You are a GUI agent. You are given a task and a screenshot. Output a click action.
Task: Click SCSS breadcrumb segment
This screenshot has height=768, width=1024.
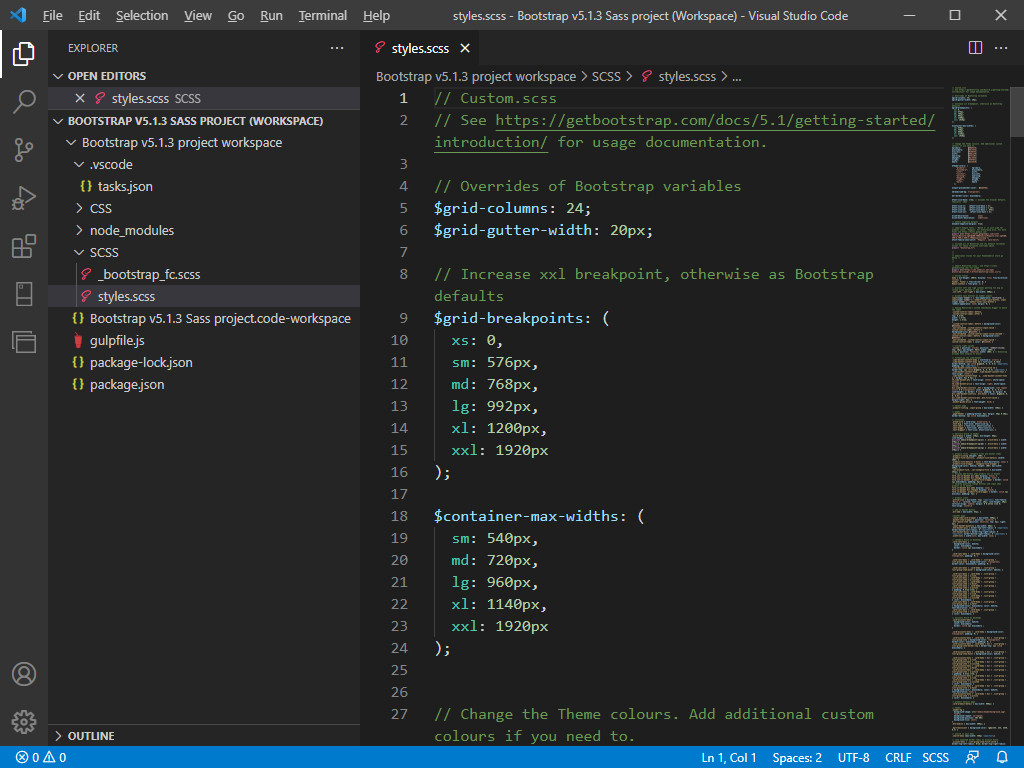click(x=606, y=76)
